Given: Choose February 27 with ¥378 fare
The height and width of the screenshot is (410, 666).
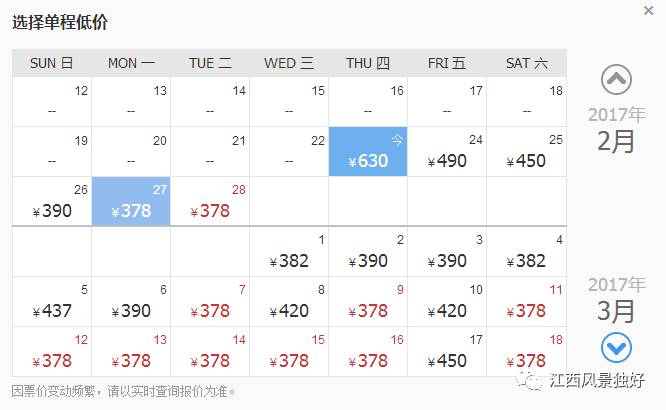Looking at the screenshot, I should tap(130, 202).
